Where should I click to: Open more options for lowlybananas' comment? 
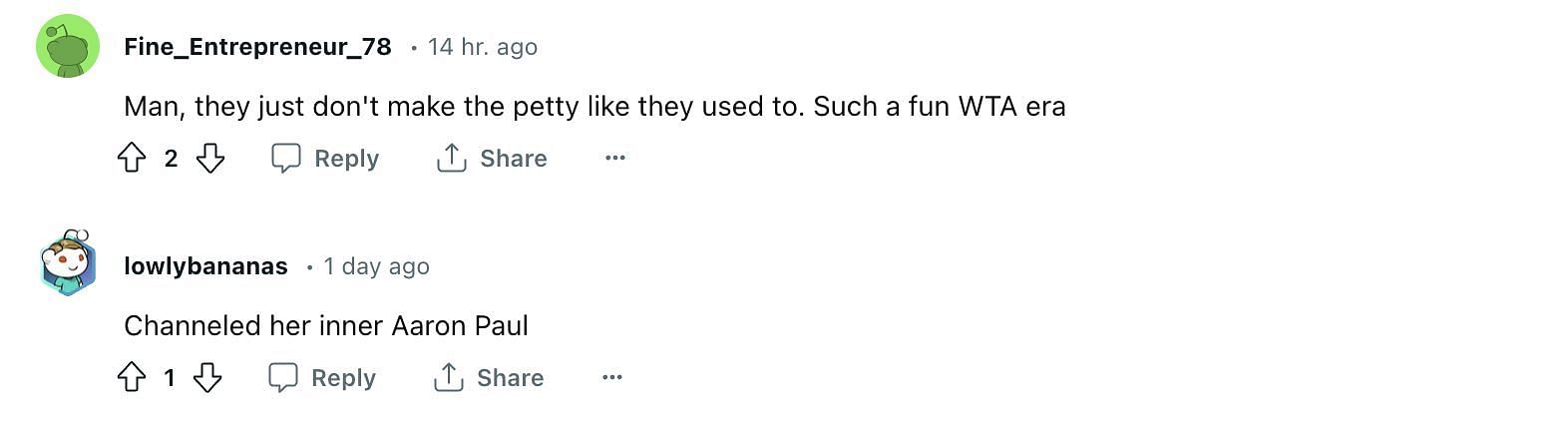click(x=612, y=377)
